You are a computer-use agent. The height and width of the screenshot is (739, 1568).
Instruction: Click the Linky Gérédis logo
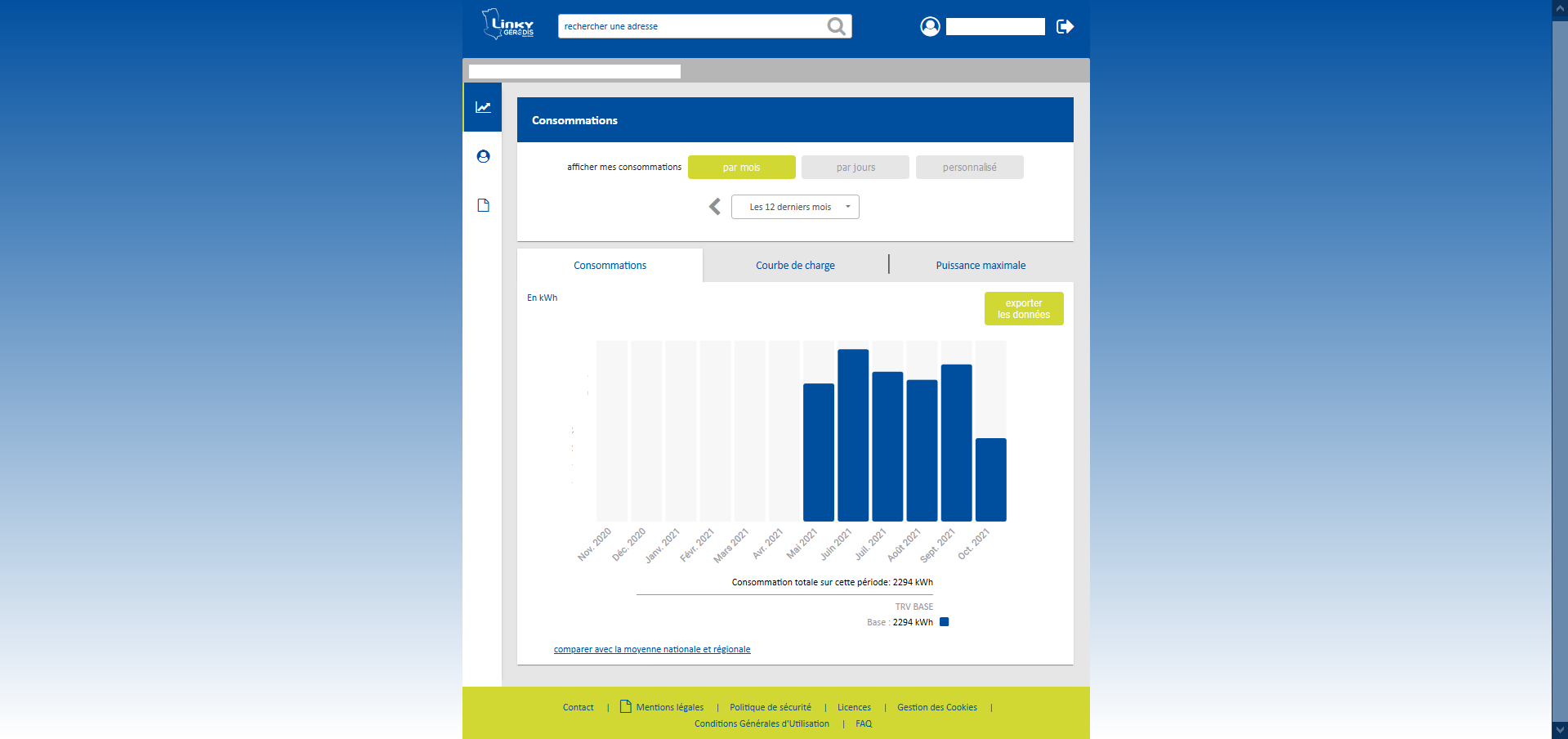tap(507, 24)
